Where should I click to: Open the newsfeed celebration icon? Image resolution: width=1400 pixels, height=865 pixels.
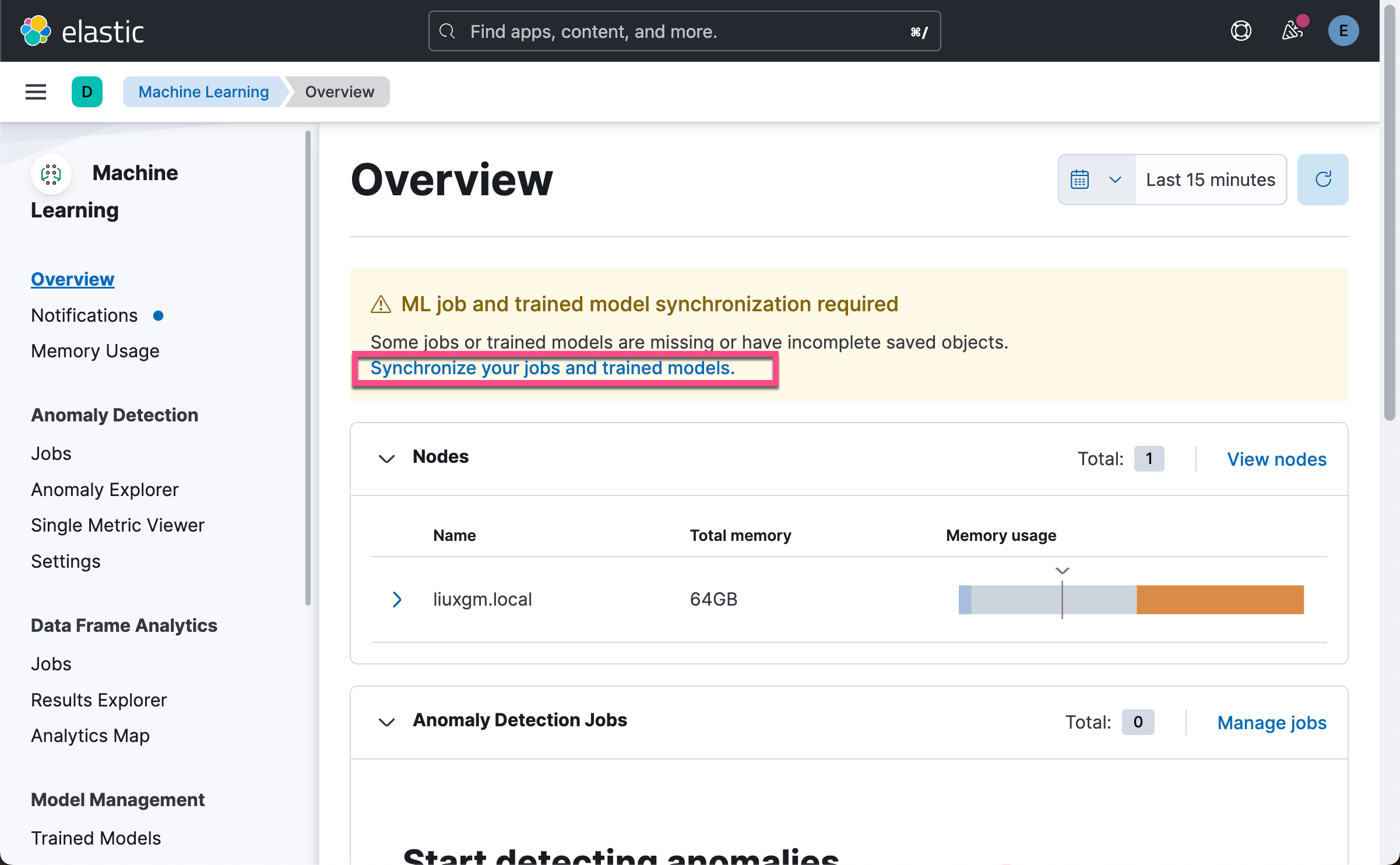(x=1292, y=31)
